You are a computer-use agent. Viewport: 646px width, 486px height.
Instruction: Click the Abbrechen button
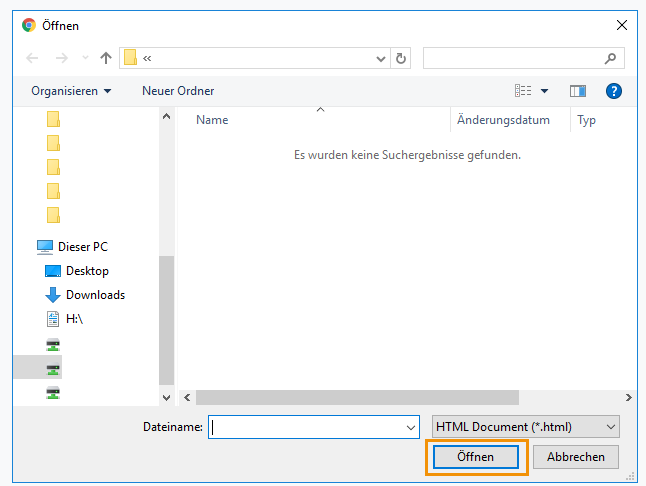coord(576,457)
